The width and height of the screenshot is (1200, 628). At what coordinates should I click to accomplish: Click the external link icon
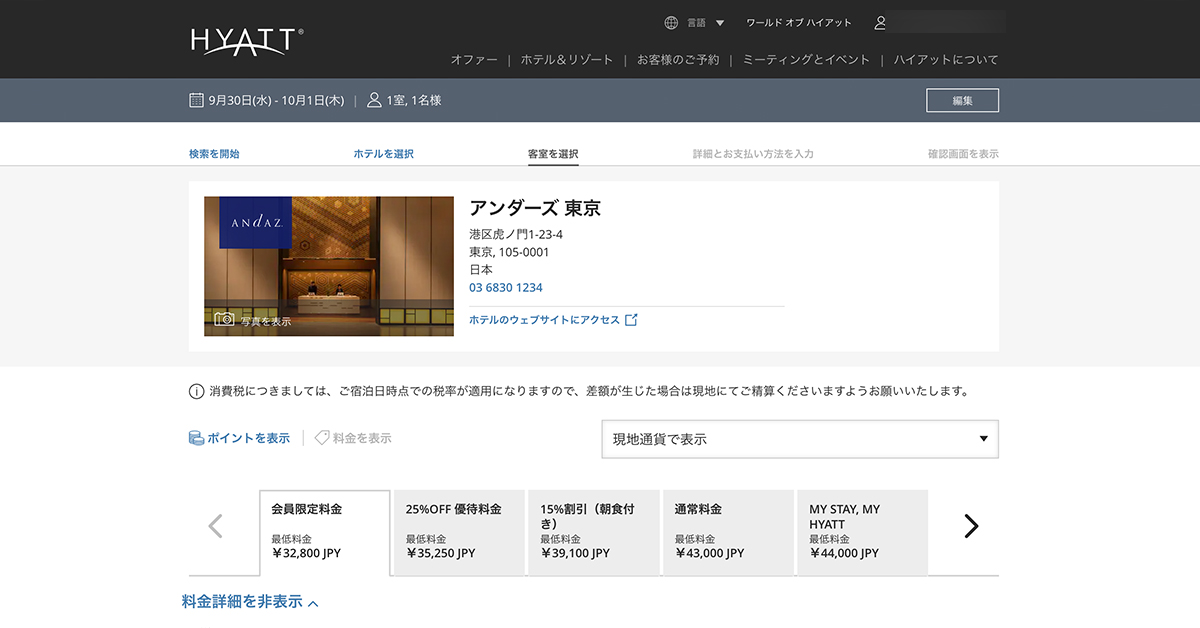[x=631, y=320]
